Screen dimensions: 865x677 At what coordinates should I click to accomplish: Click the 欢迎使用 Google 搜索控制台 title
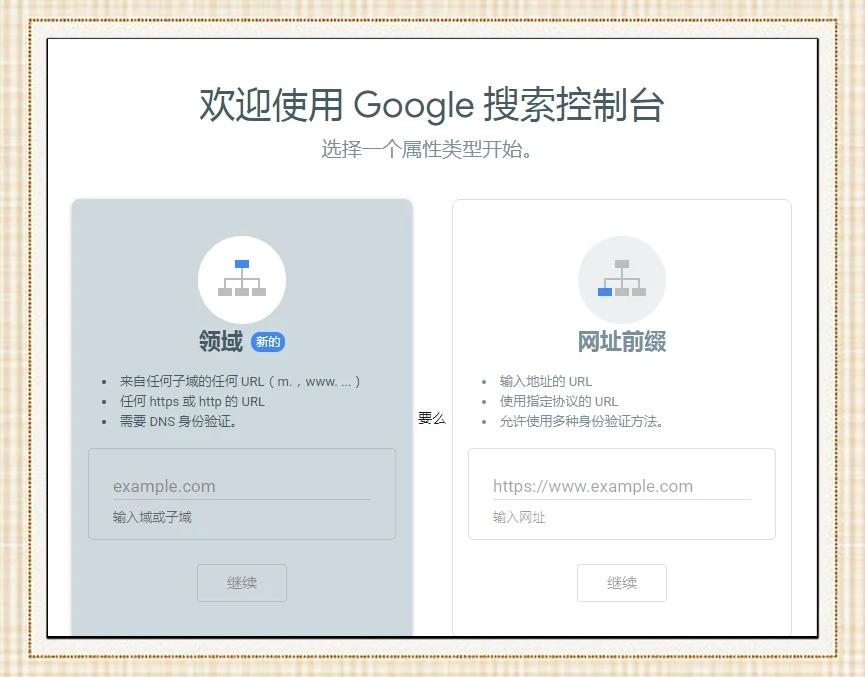(x=431, y=104)
